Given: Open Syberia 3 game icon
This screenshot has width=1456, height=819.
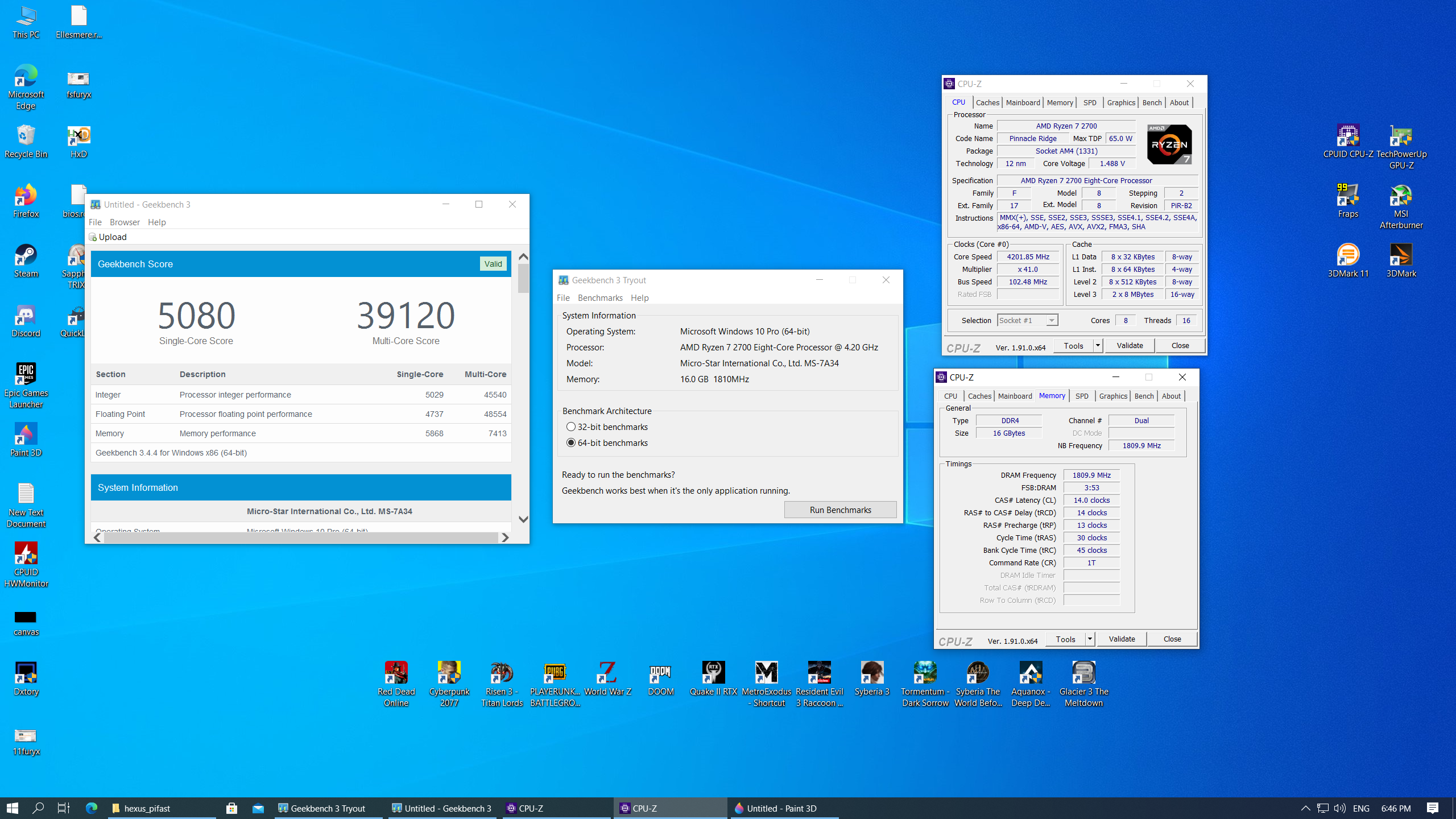Looking at the screenshot, I should click(x=872, y=679).
